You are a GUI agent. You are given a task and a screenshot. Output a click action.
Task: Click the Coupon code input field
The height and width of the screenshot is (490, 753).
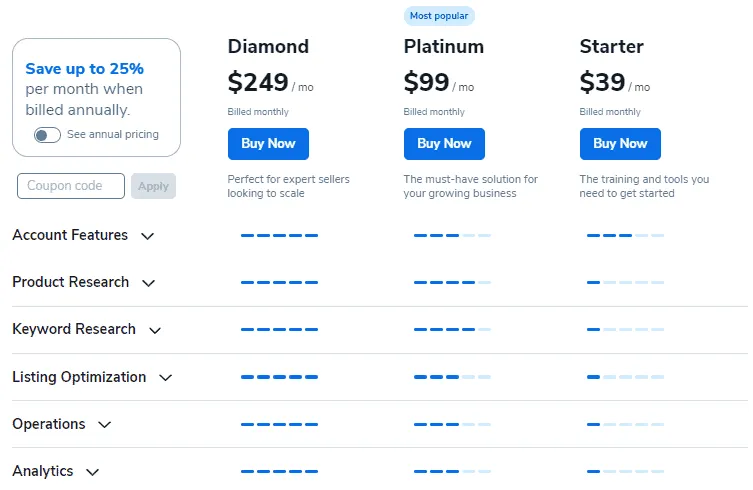(71, 186)
